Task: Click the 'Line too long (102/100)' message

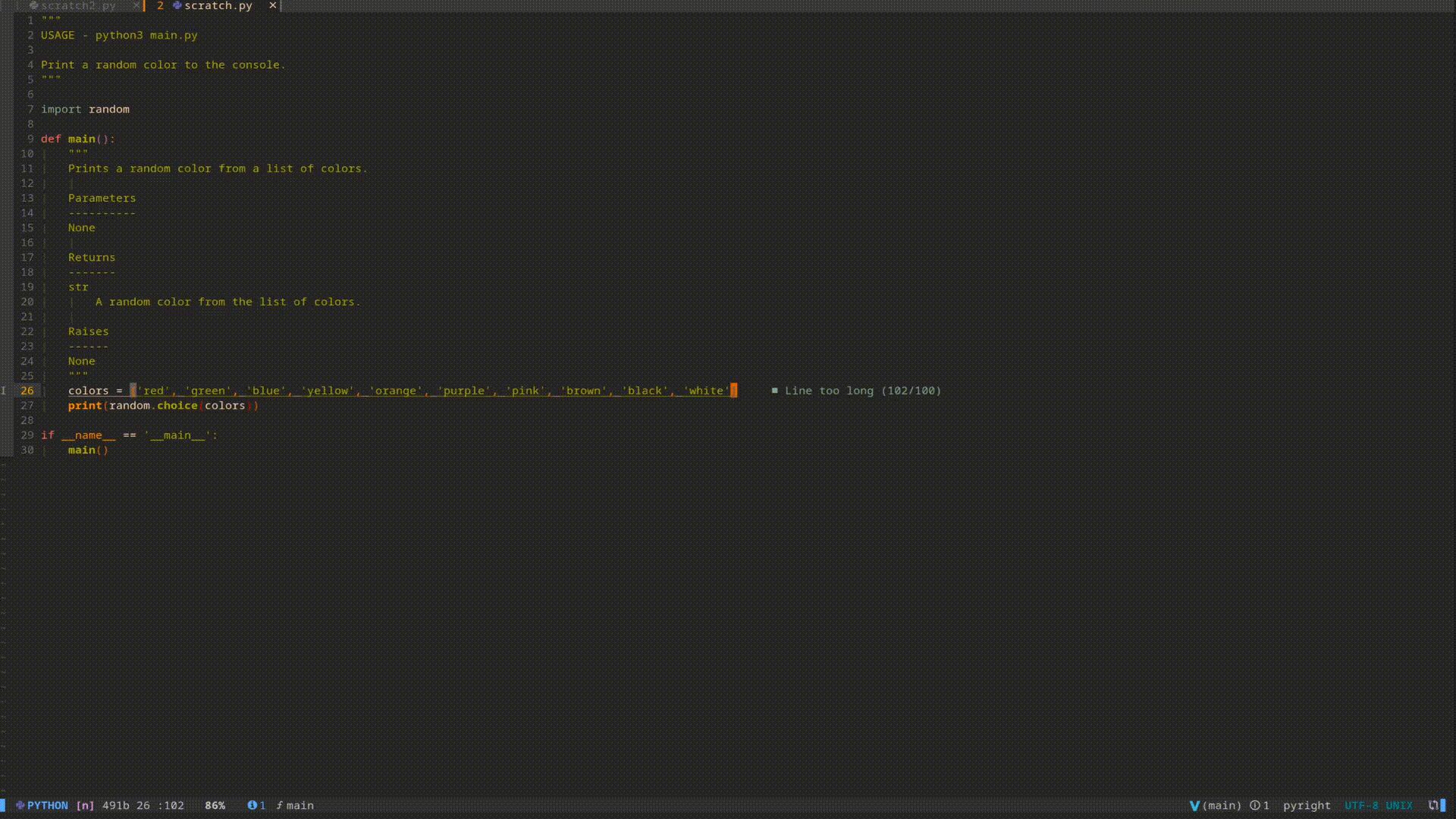Action: [x=862, y=391]
